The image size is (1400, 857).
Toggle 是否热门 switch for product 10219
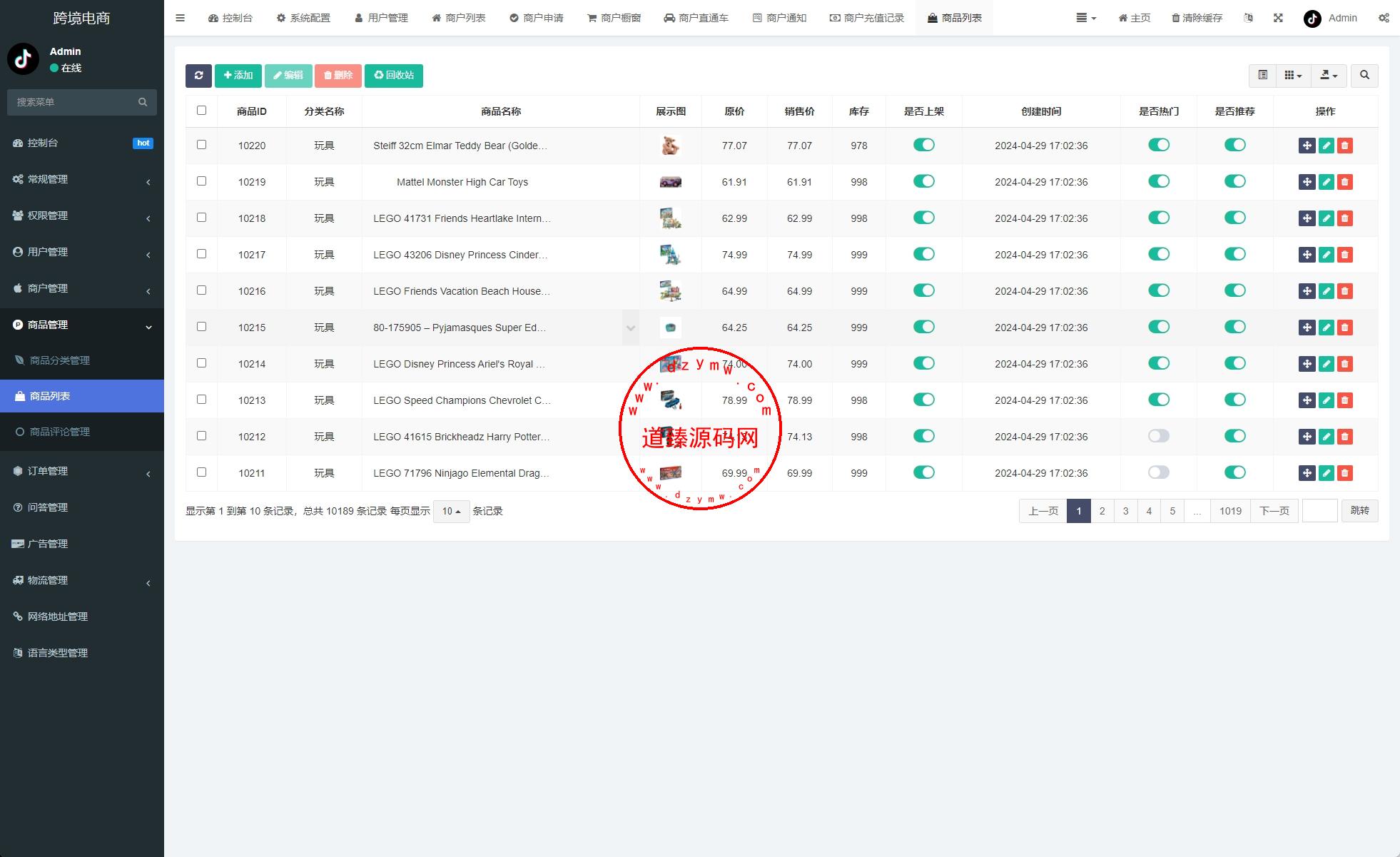pos(1158,181)
